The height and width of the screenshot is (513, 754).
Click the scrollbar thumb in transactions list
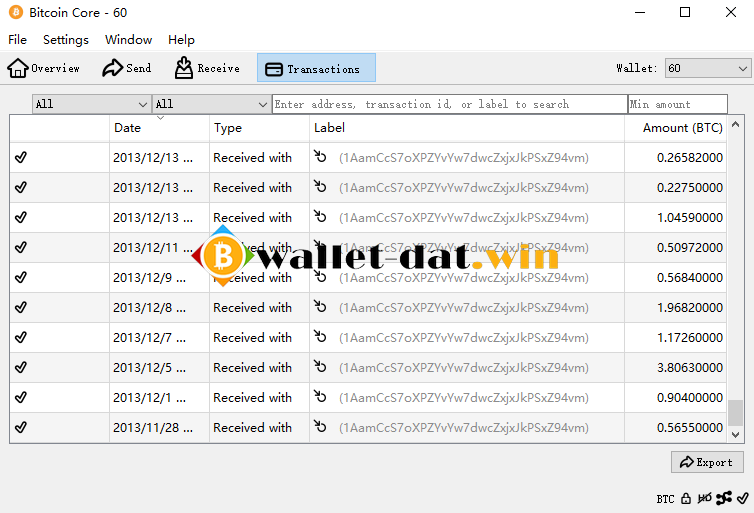(735, 413)
